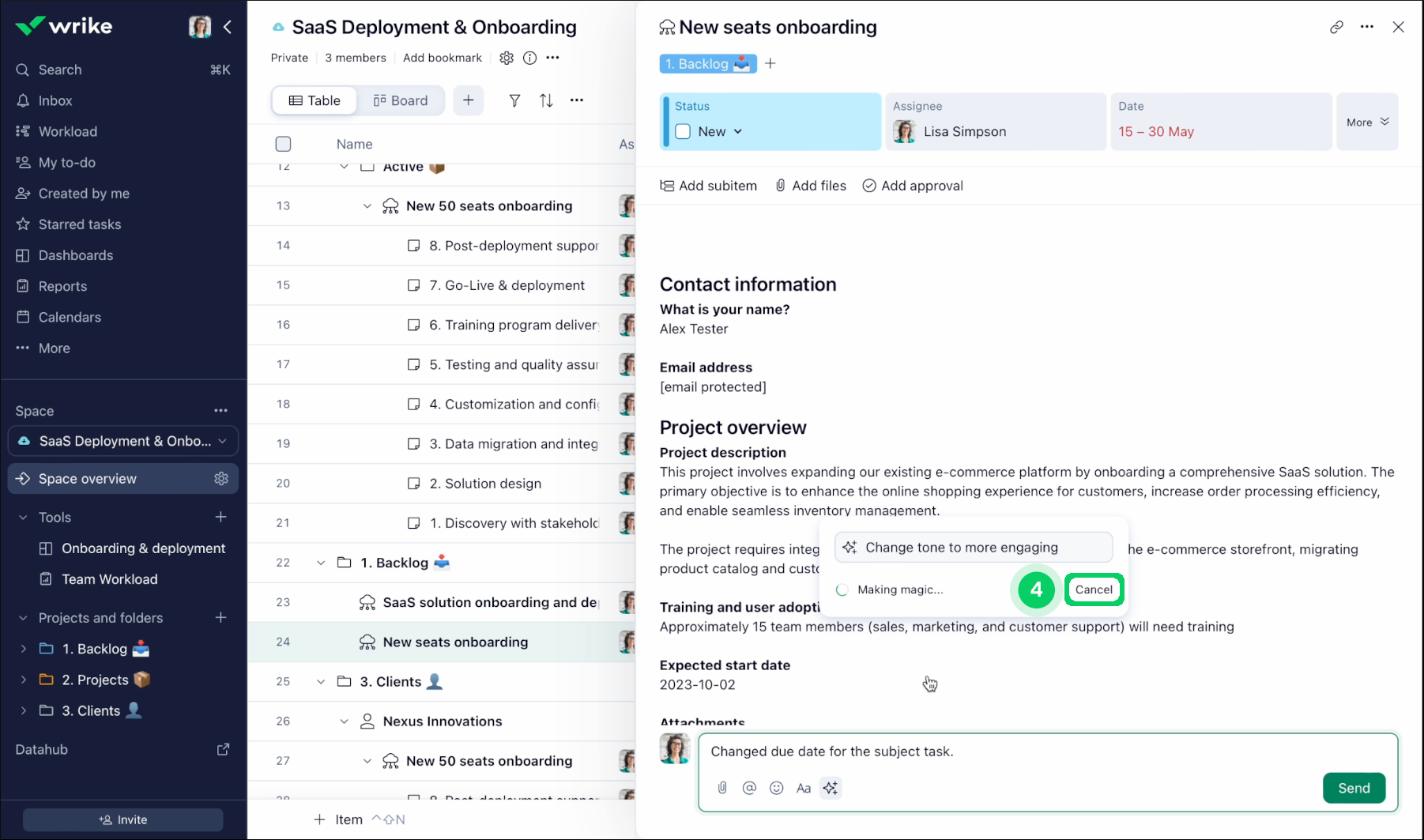The height and width of the screenshot is (840, 1424).
Task: Open the filter icon in the table toolbar
Action: [514, 100]
